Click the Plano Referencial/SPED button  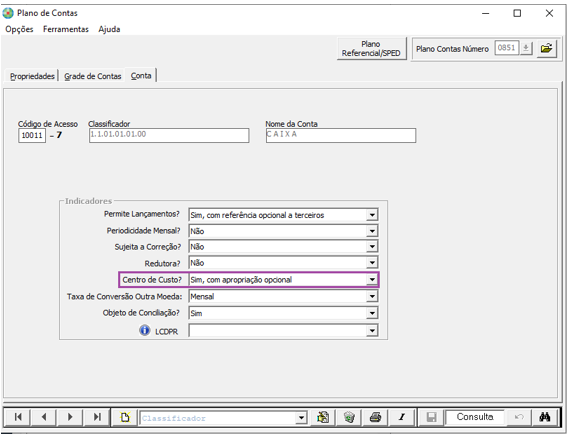click(371, 48)
